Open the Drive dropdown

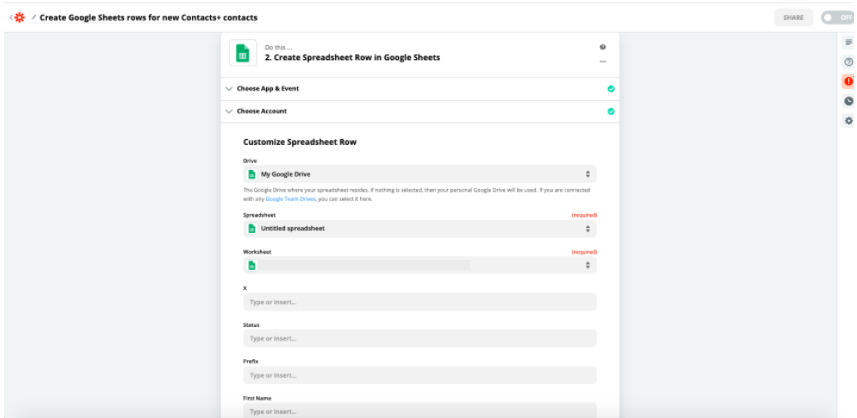pyautogui.click(x=420, y=174)
